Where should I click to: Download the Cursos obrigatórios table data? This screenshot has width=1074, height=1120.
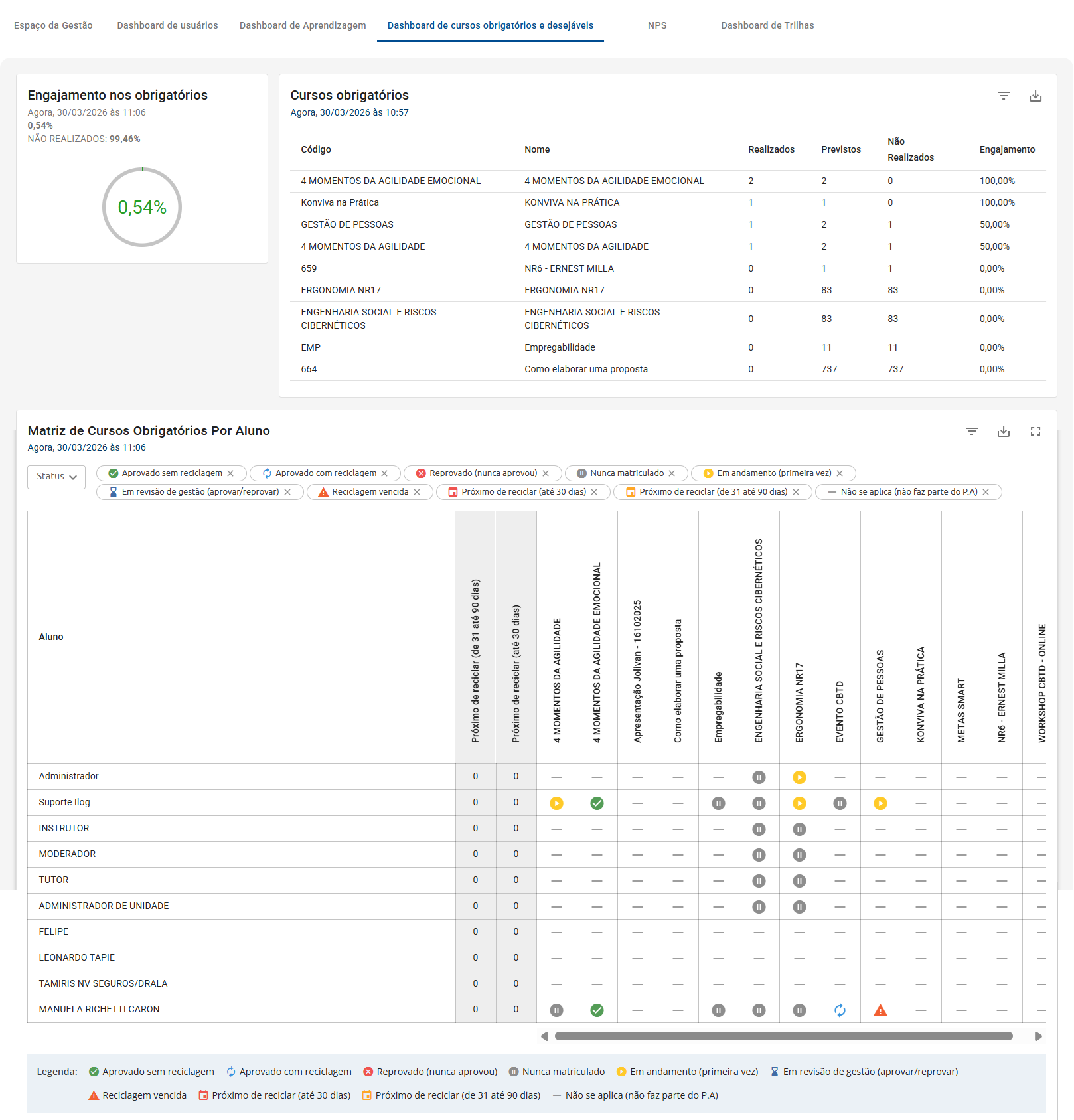pos(1036,96)
